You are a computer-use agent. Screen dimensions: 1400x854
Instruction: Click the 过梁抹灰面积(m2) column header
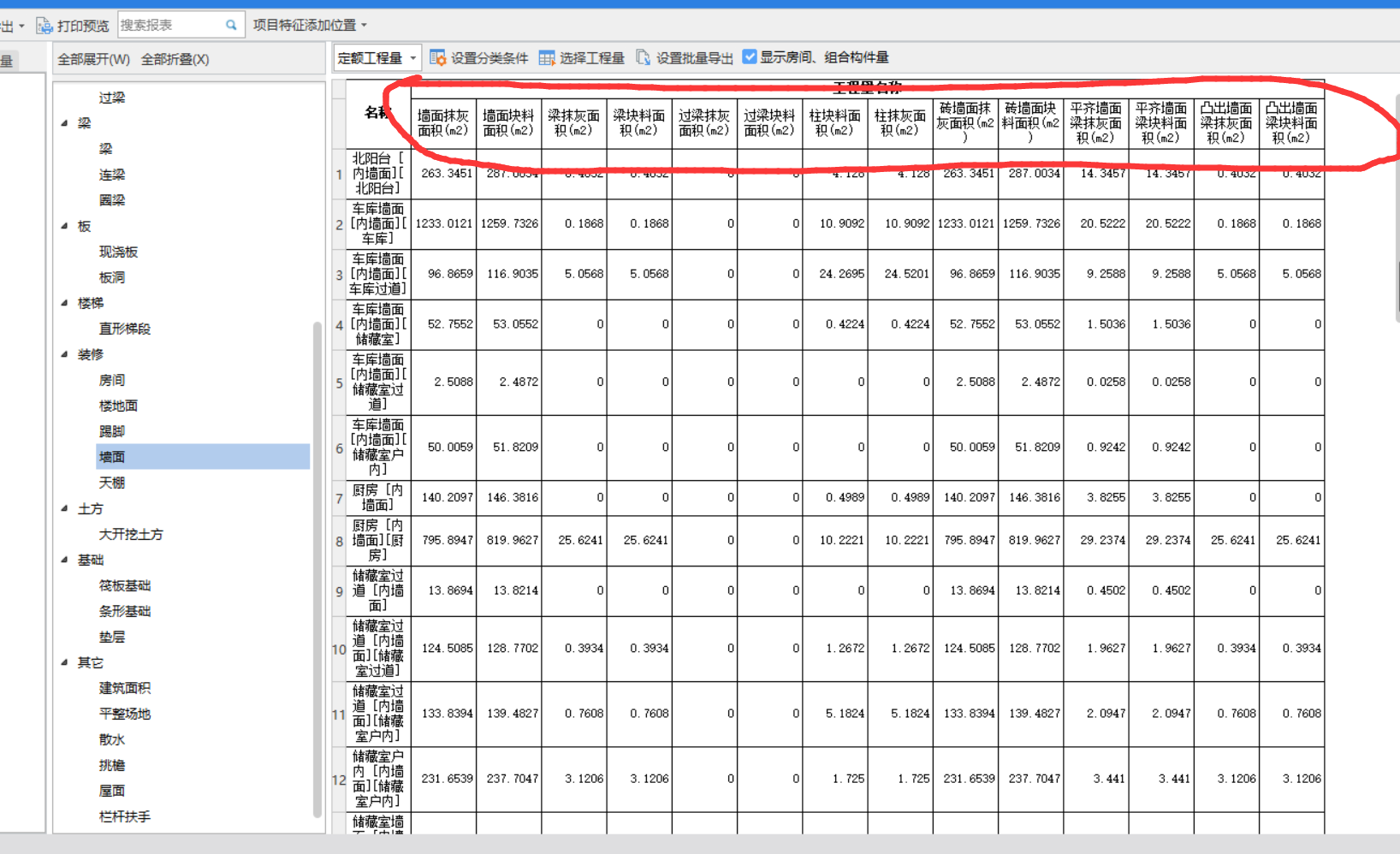point(704,123)
